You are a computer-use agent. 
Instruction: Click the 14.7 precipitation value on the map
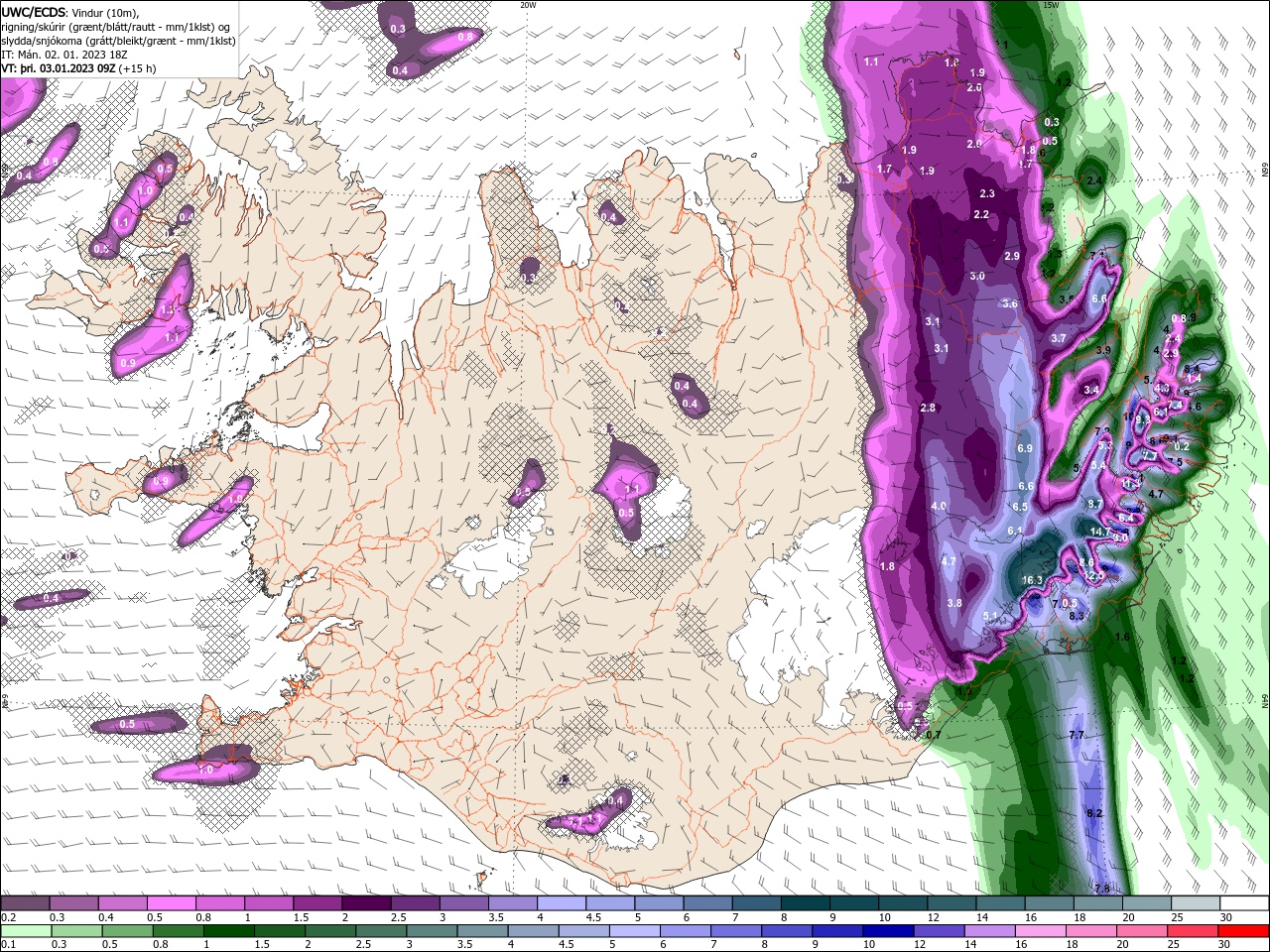(1100, 532)
